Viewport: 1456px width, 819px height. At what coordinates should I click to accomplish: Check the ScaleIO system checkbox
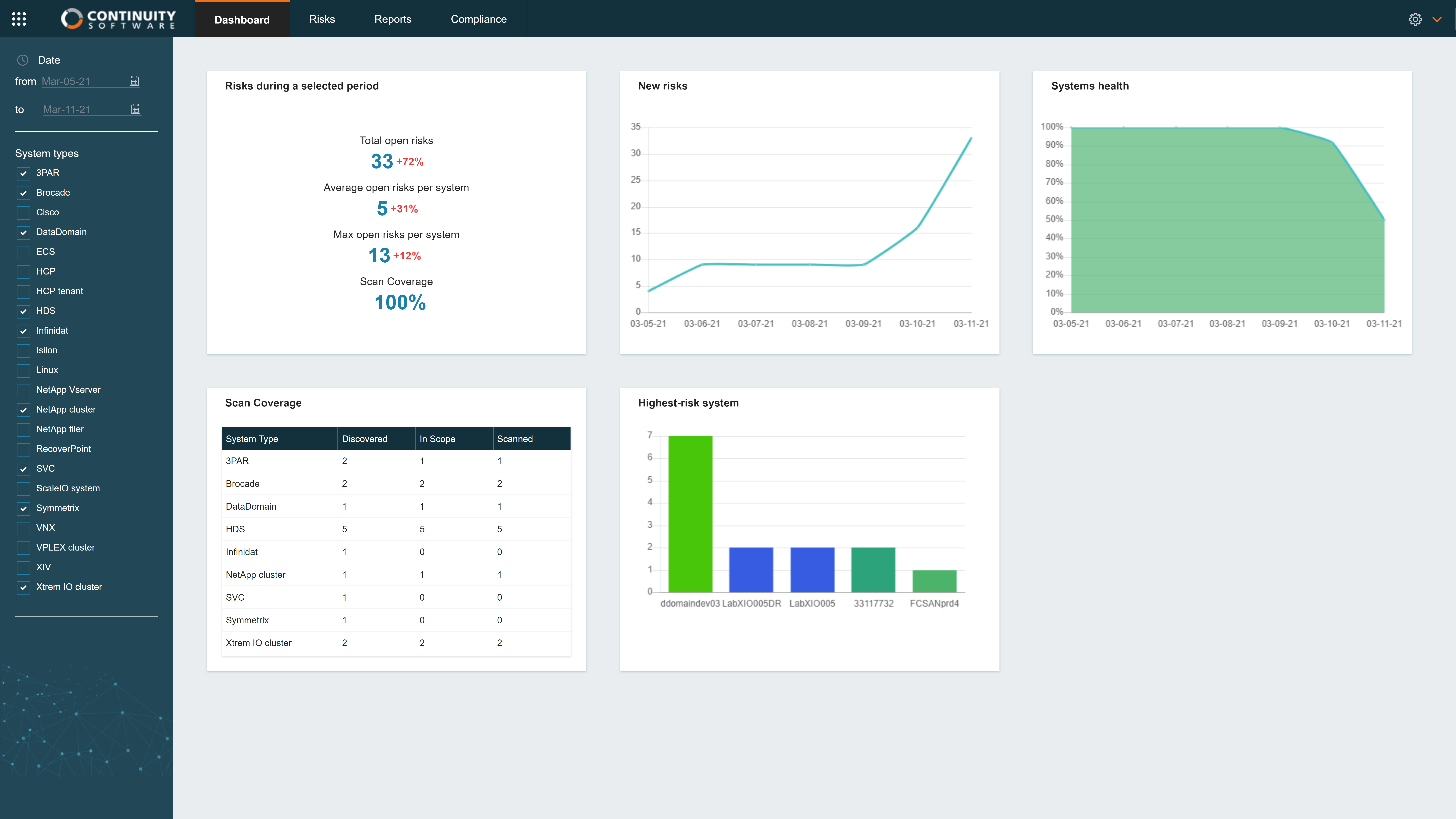coord(23,489)
